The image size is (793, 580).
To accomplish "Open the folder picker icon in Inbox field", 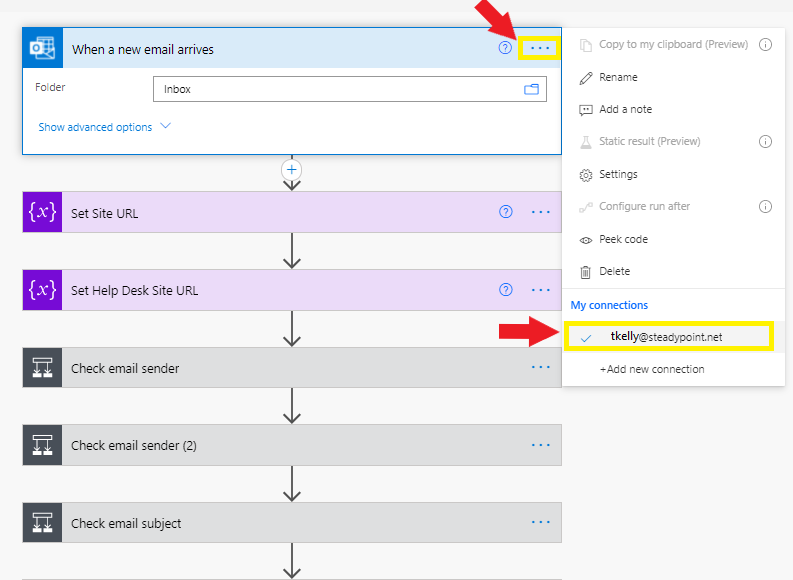I will pos(531,90).
